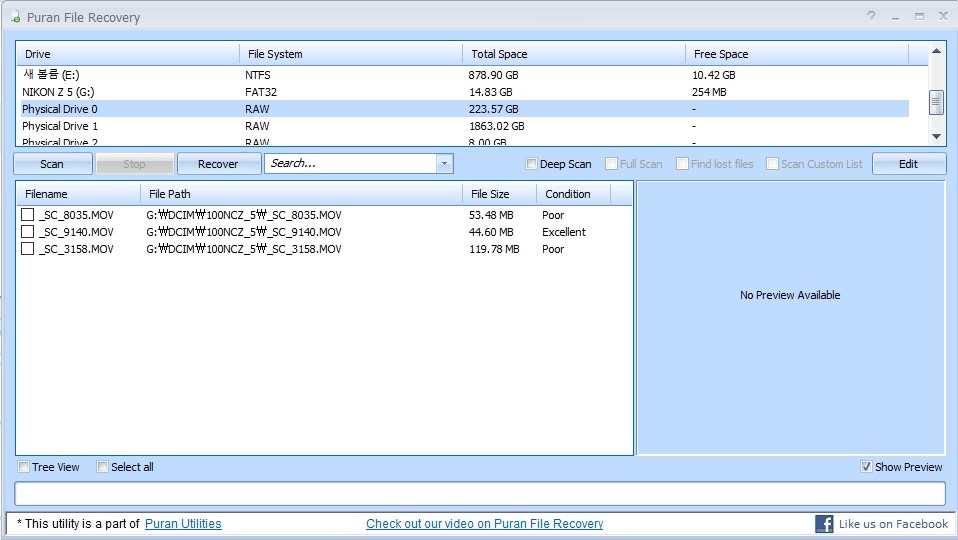
Task: Click Like us on Facebook text
Action: pyautogui.click(x=893, y=524)
